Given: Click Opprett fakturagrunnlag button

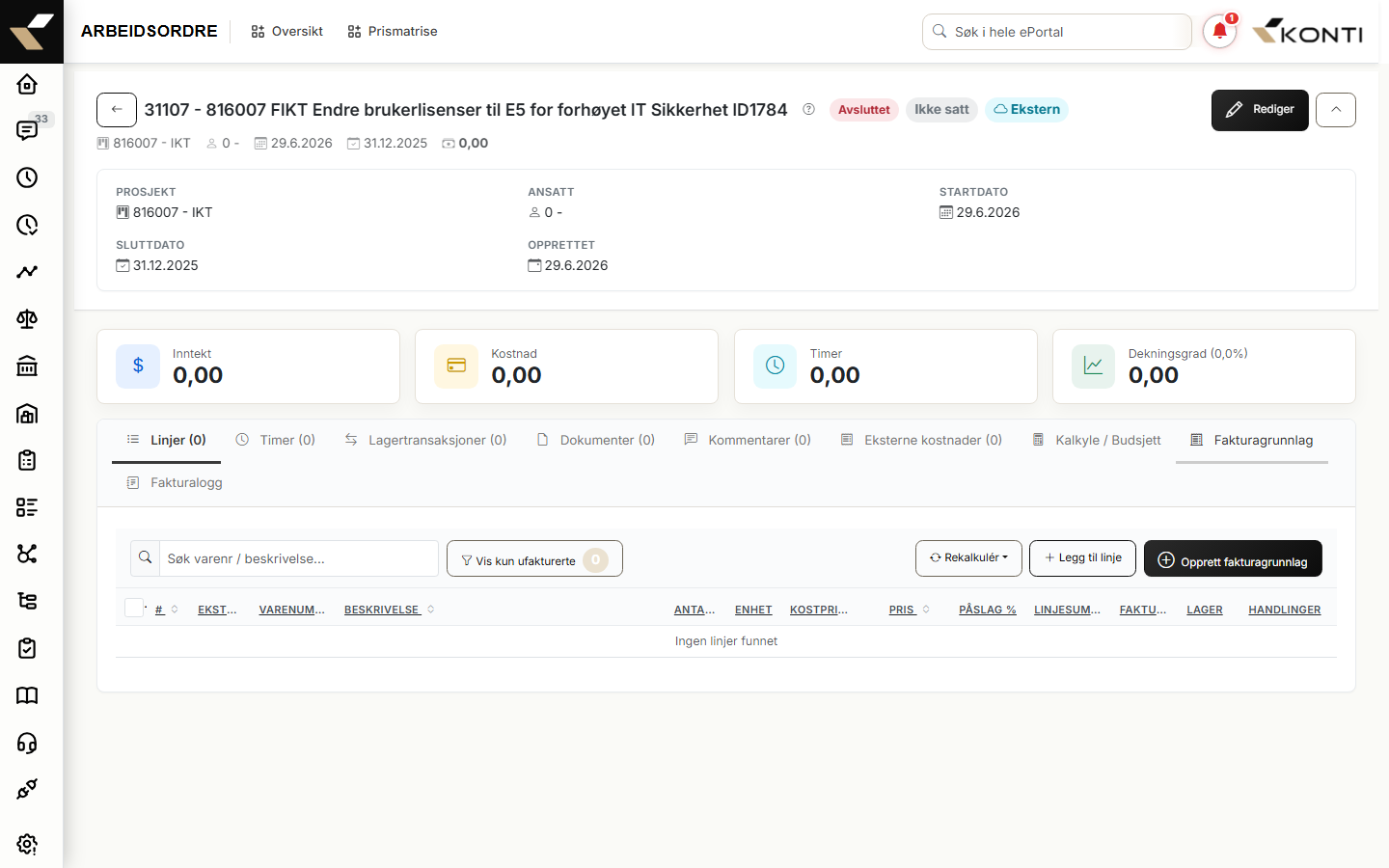Looking at the screenshot, I should point(1233,558).
